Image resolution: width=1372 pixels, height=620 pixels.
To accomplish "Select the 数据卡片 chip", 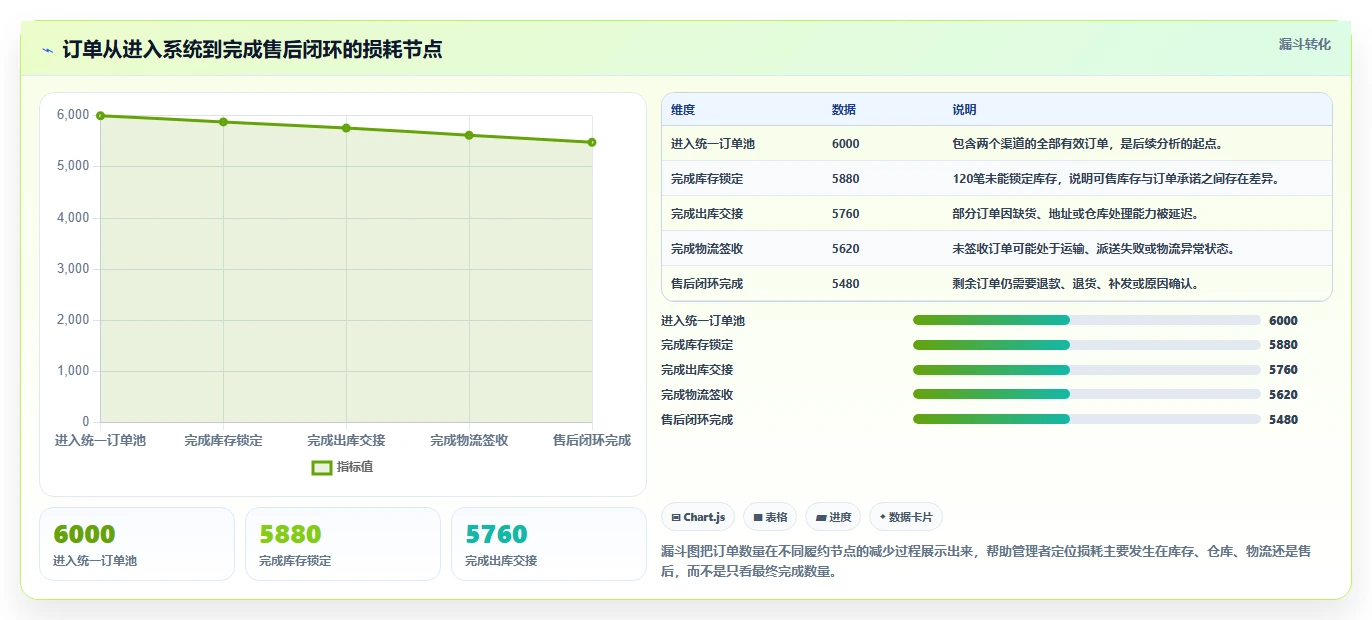I will tap(906, 517).
